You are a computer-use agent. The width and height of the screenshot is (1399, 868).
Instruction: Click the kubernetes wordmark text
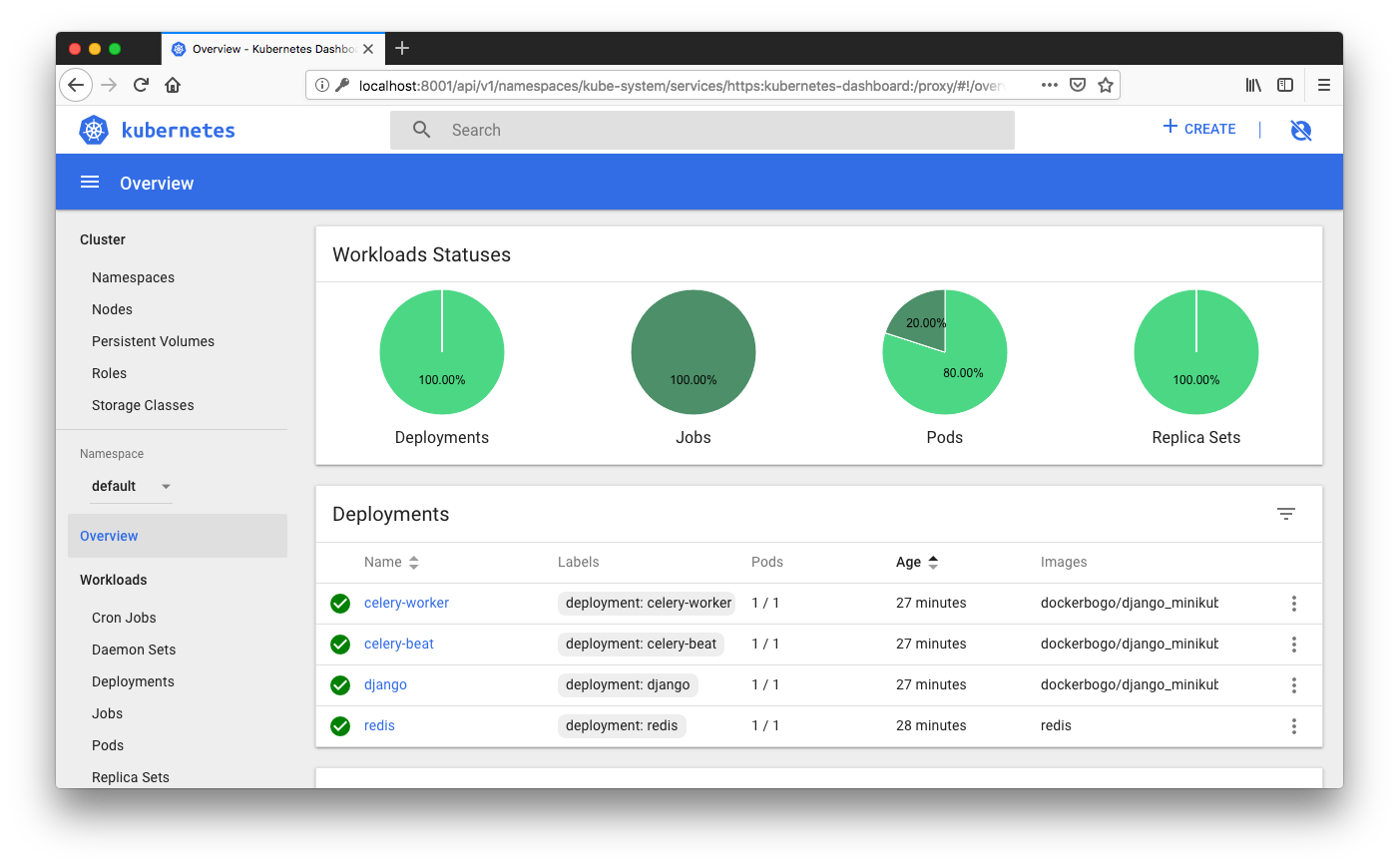pos(179,130)
